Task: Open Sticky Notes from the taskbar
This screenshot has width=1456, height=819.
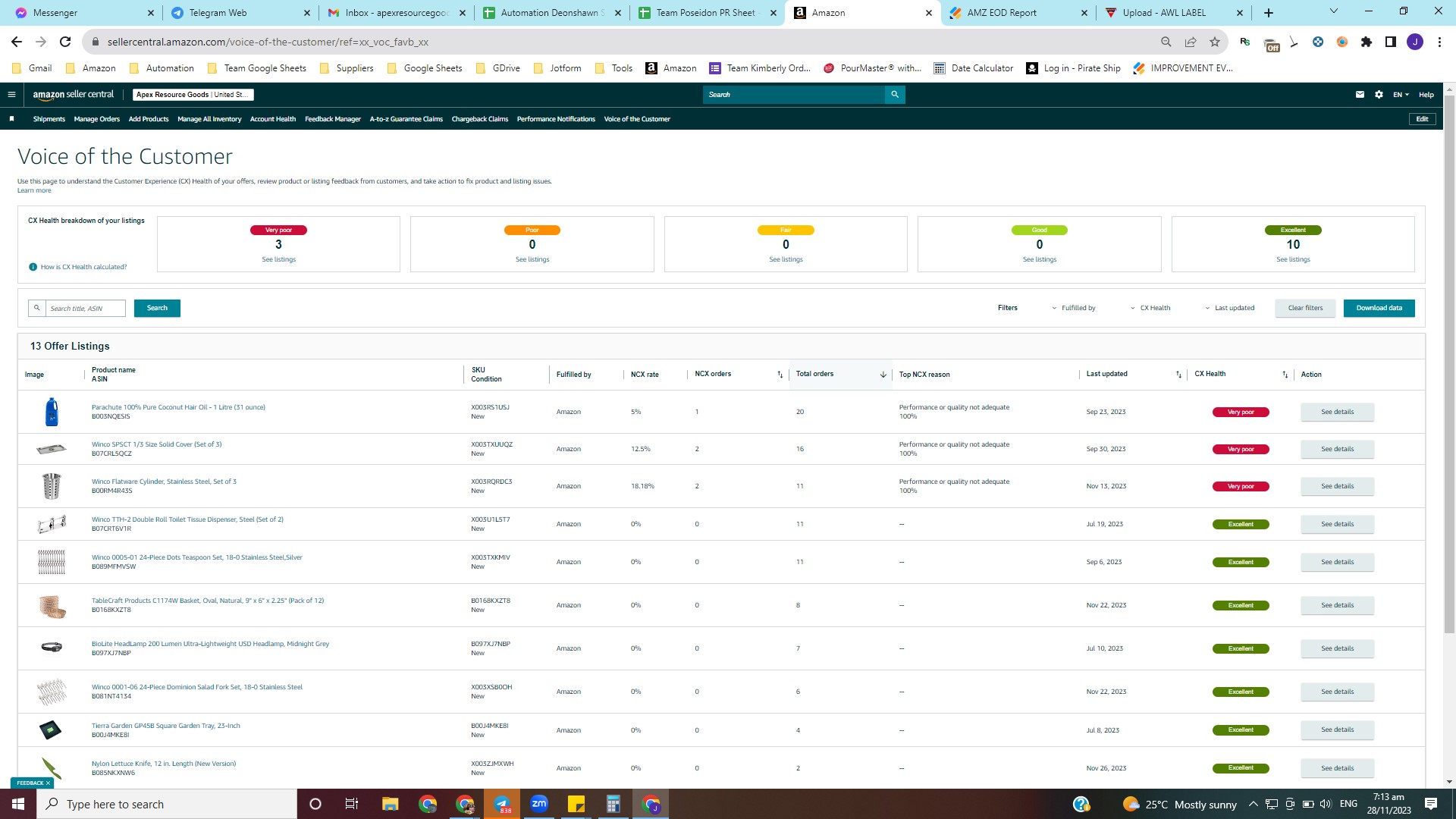Action: pyautogui.click(x=576, y=804)
